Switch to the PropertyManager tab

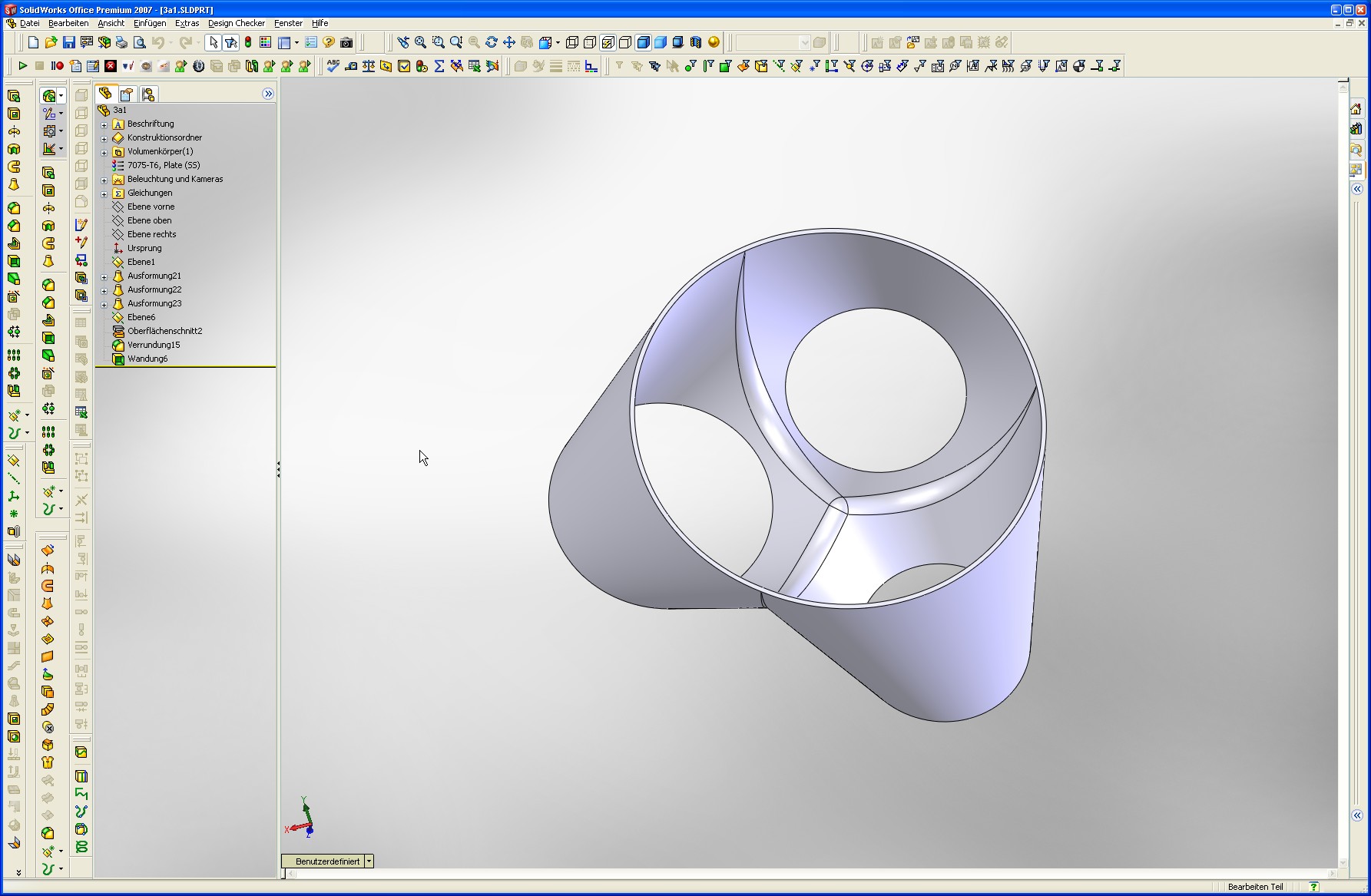[127, 94]
